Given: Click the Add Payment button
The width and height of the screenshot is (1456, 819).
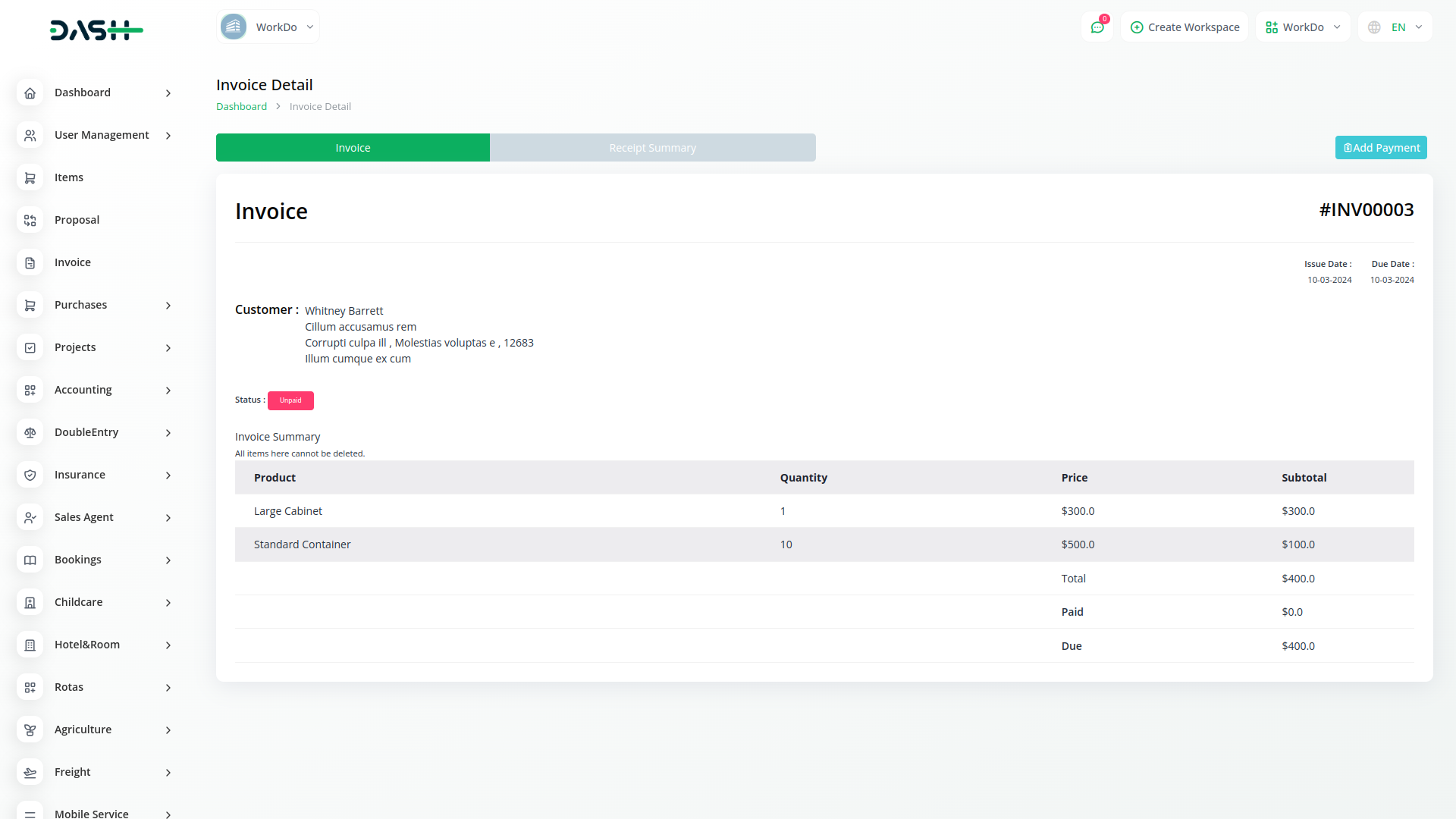Looking at the screenshot, I should coord(1381,148).
